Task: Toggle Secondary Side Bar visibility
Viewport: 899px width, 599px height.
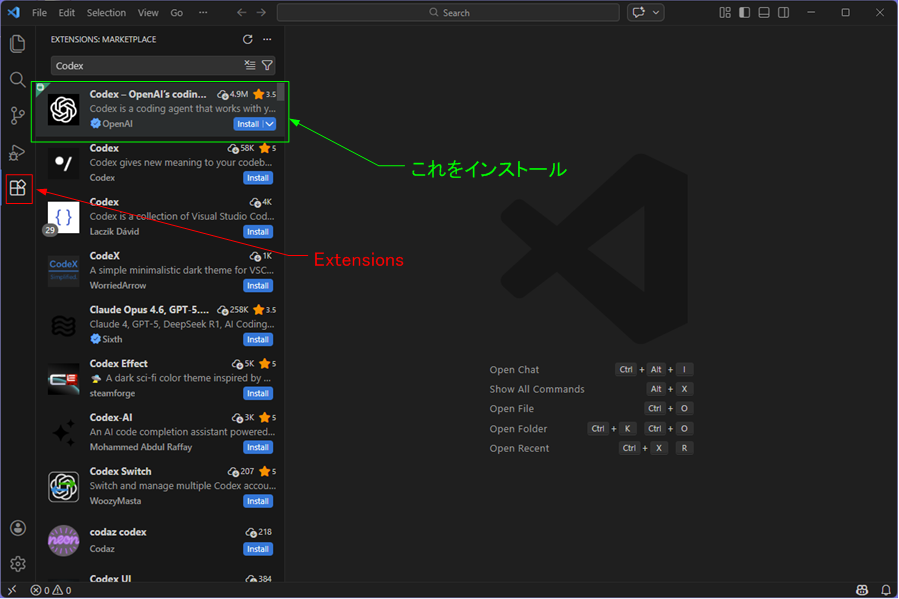Action: [783, 13]
